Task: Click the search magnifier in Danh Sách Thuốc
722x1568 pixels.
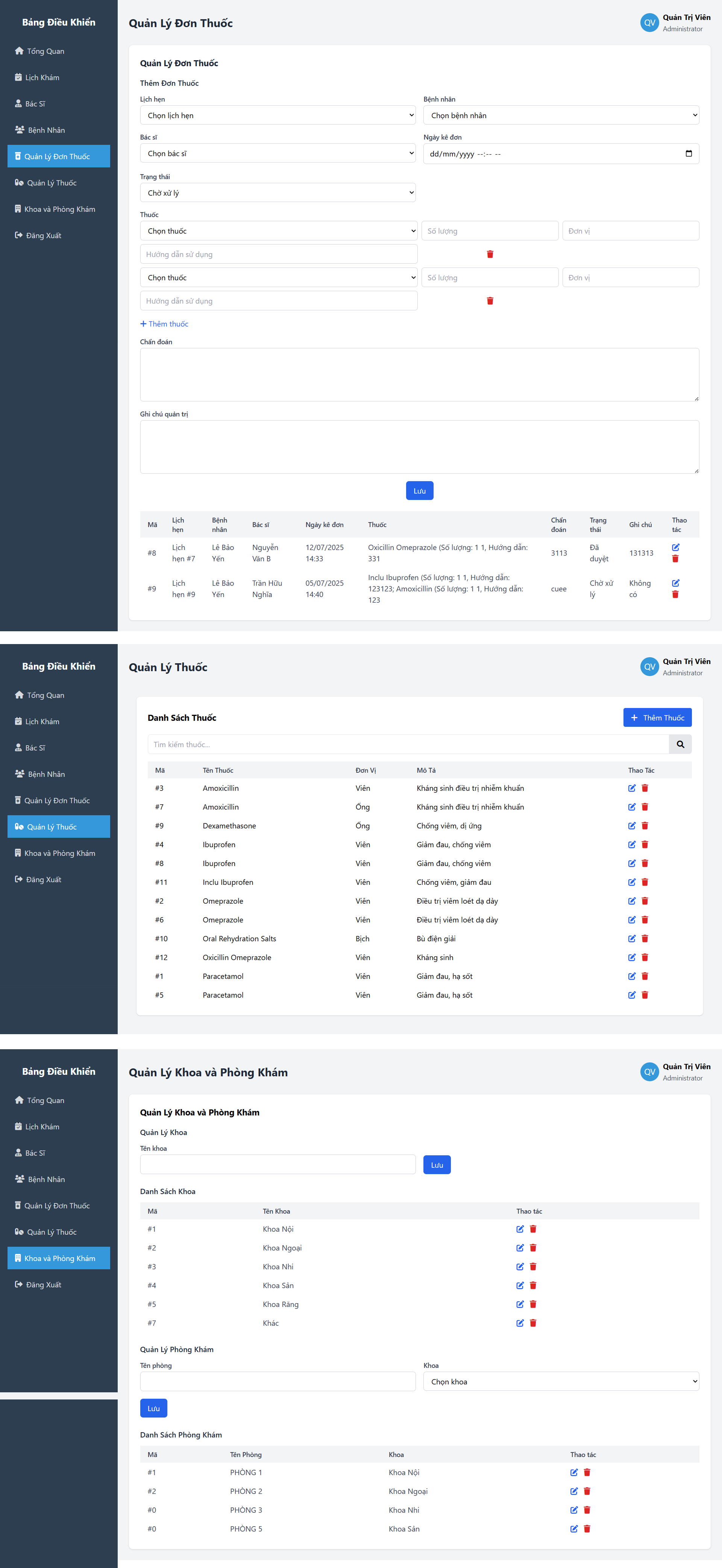Action: (680, 744)
